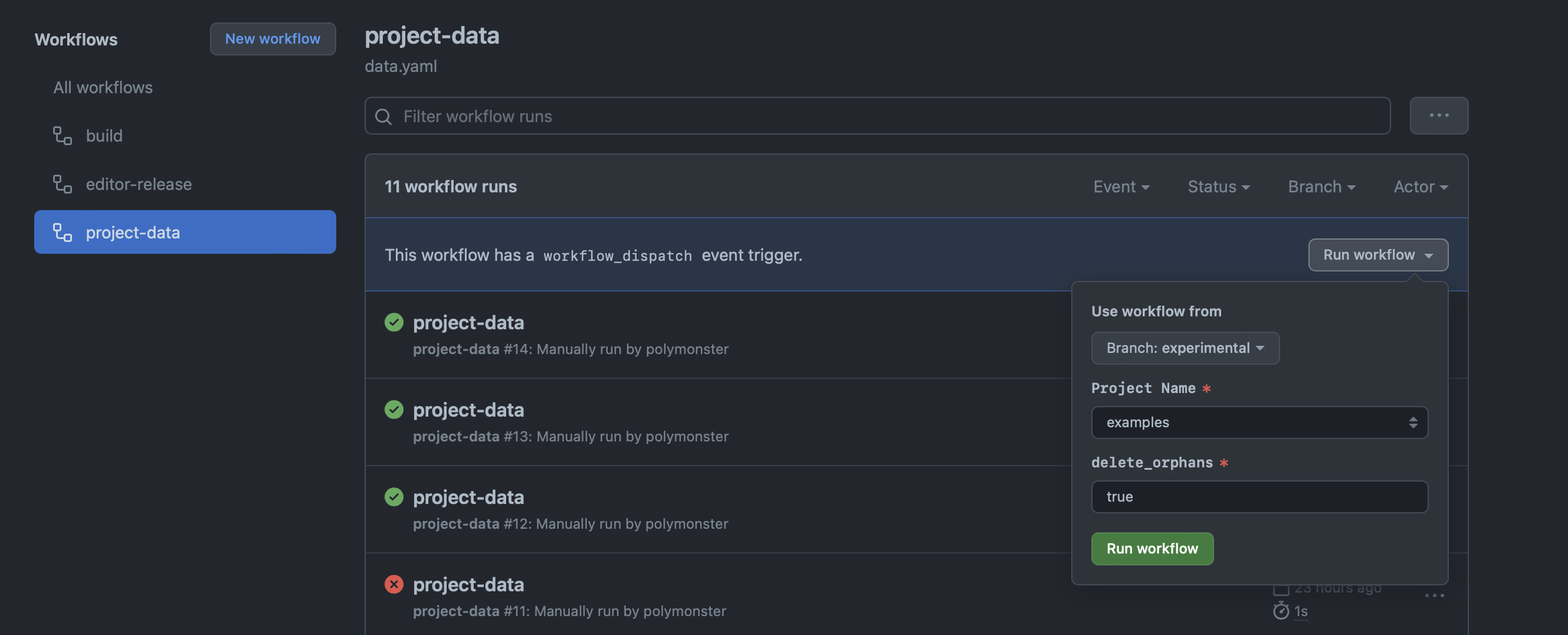Click the success check icon for run #13
The height and width of the screenshot is (635, 1568).
pos(394,410)
